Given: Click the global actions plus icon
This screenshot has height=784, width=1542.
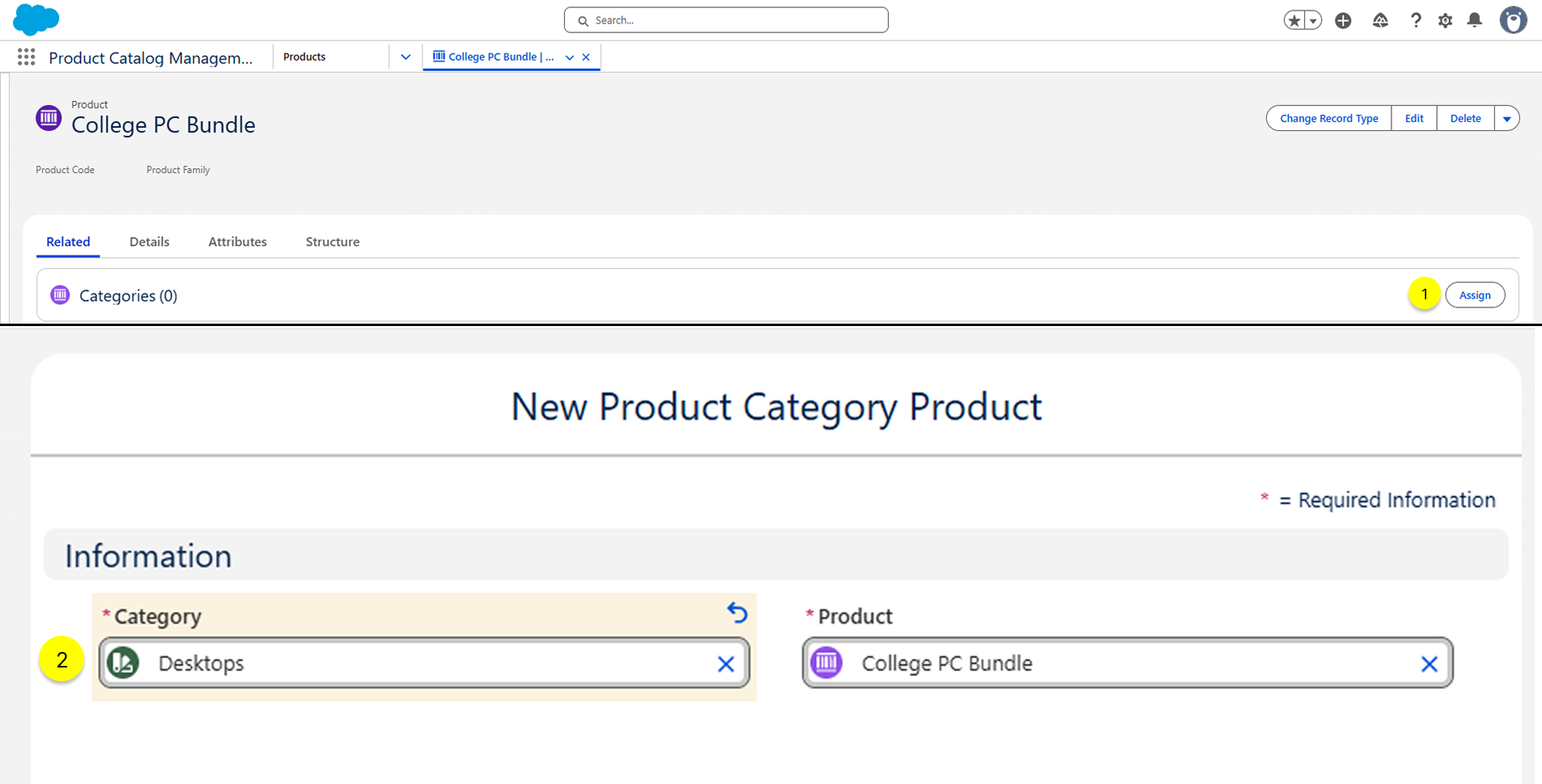Looking at the screenshot, I should point(1343,21).
